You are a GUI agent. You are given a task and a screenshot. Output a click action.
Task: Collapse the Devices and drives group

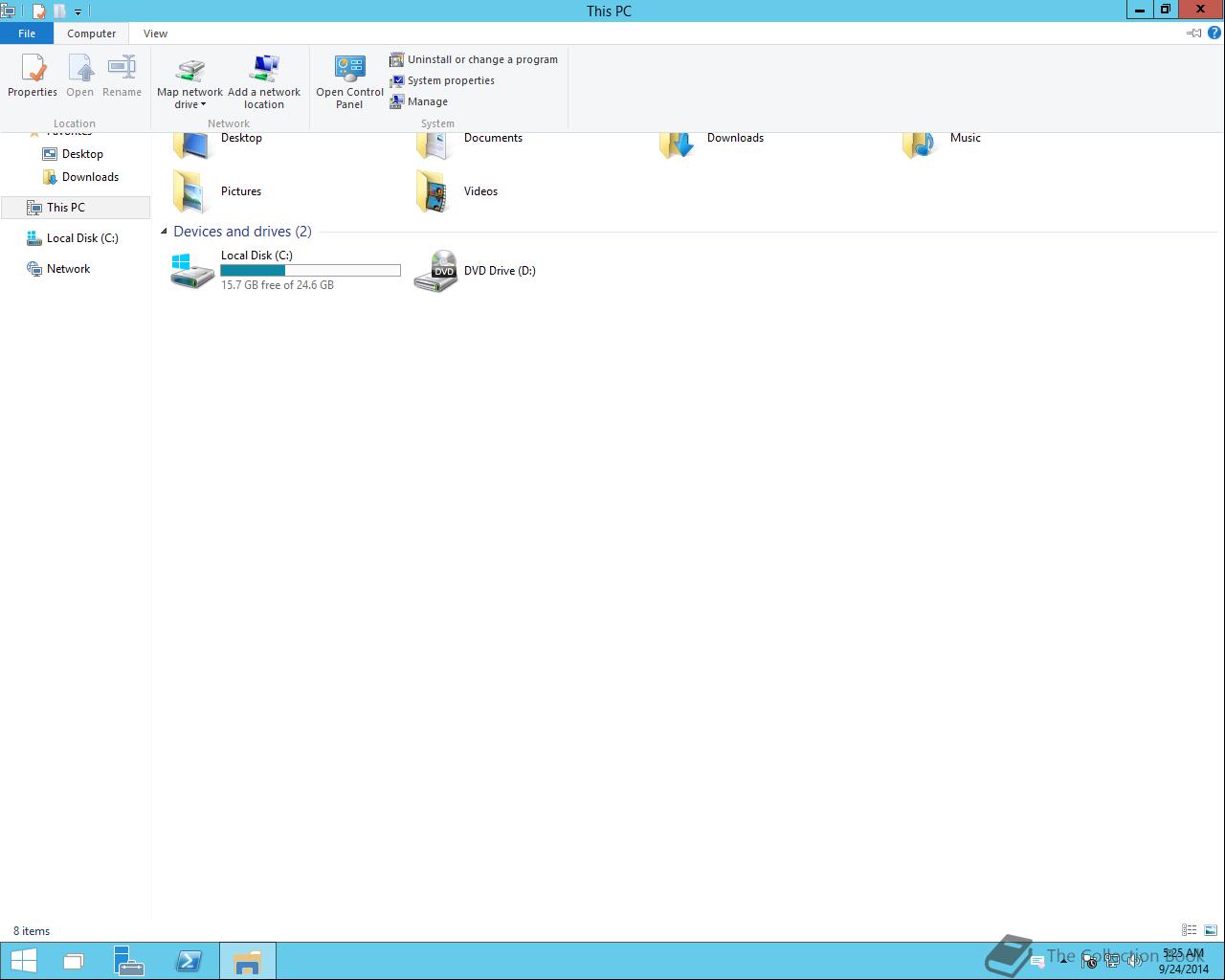[x=164, y=232]
